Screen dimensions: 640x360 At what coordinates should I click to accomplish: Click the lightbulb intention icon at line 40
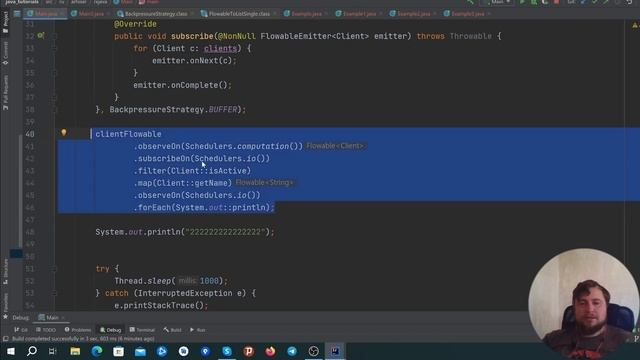64,132
